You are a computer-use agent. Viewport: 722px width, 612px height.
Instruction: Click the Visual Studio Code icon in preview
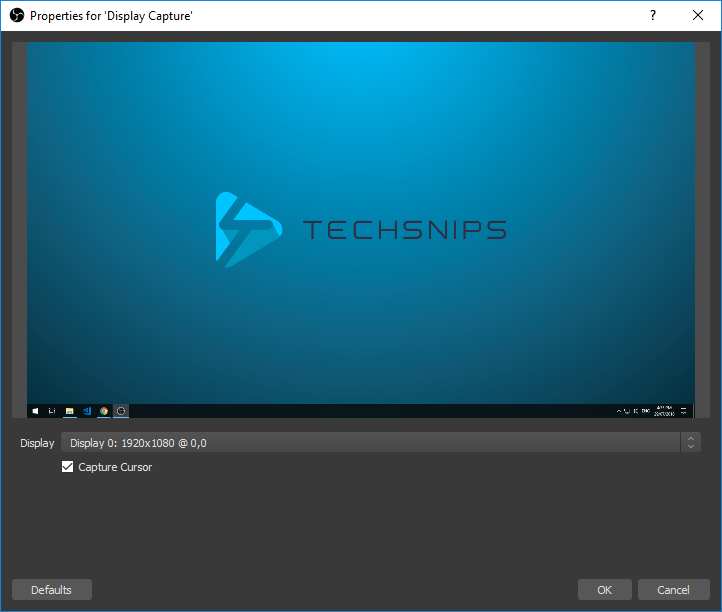(x=87, y=411)
